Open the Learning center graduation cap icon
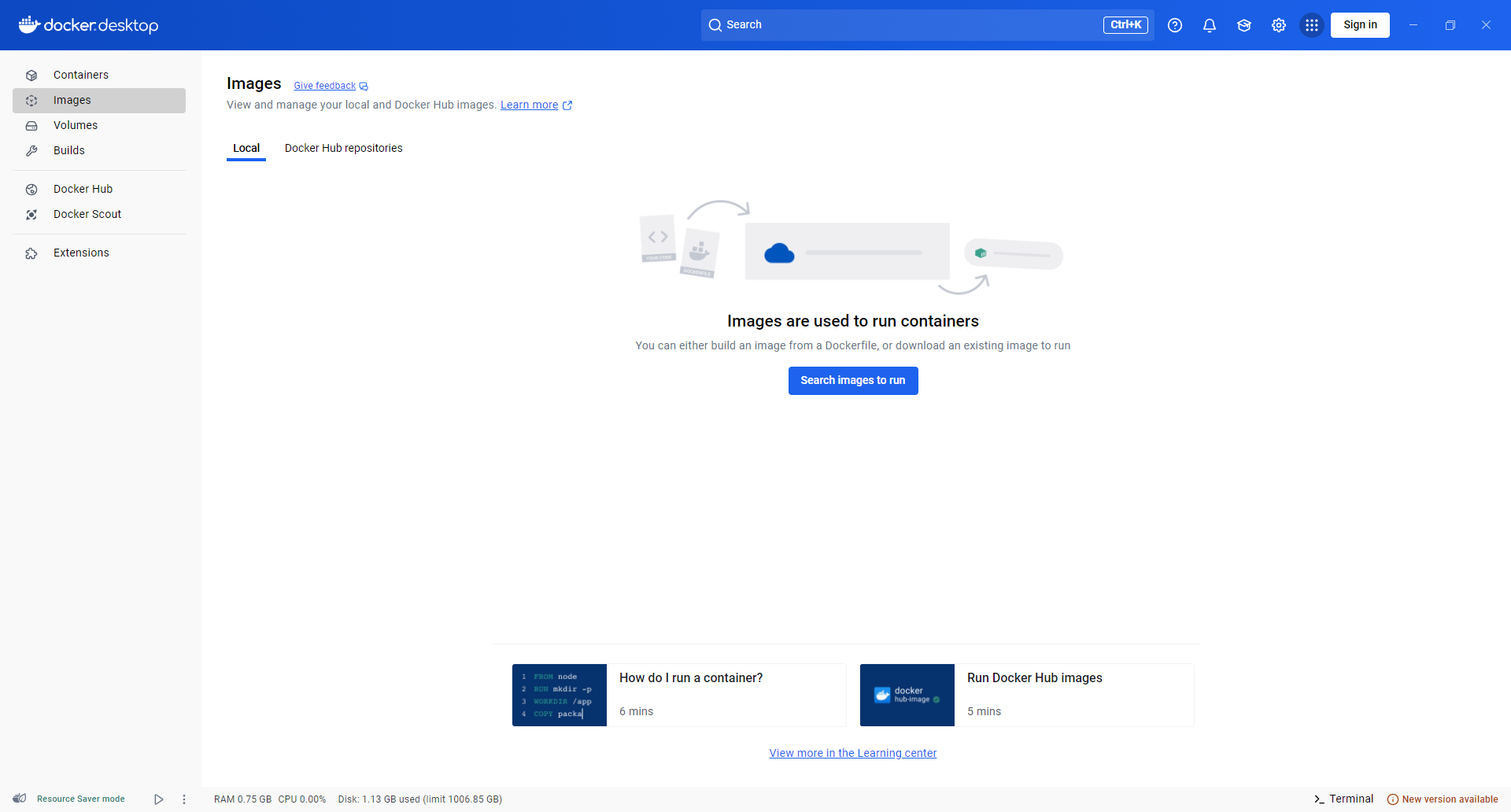 pos(1244,25)
